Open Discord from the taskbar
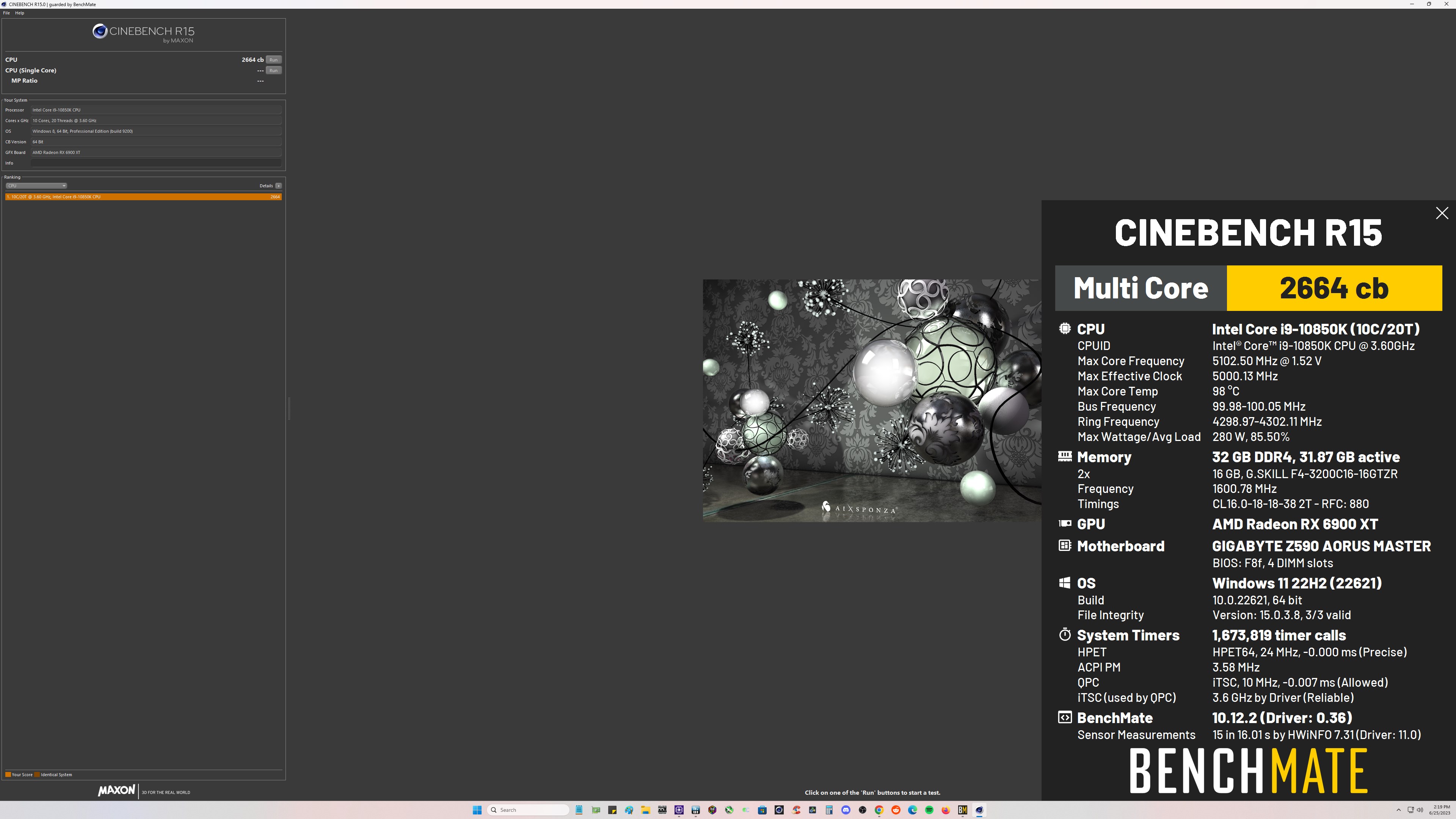Viewport: 1456px width, 819px height. click(846, 810)
